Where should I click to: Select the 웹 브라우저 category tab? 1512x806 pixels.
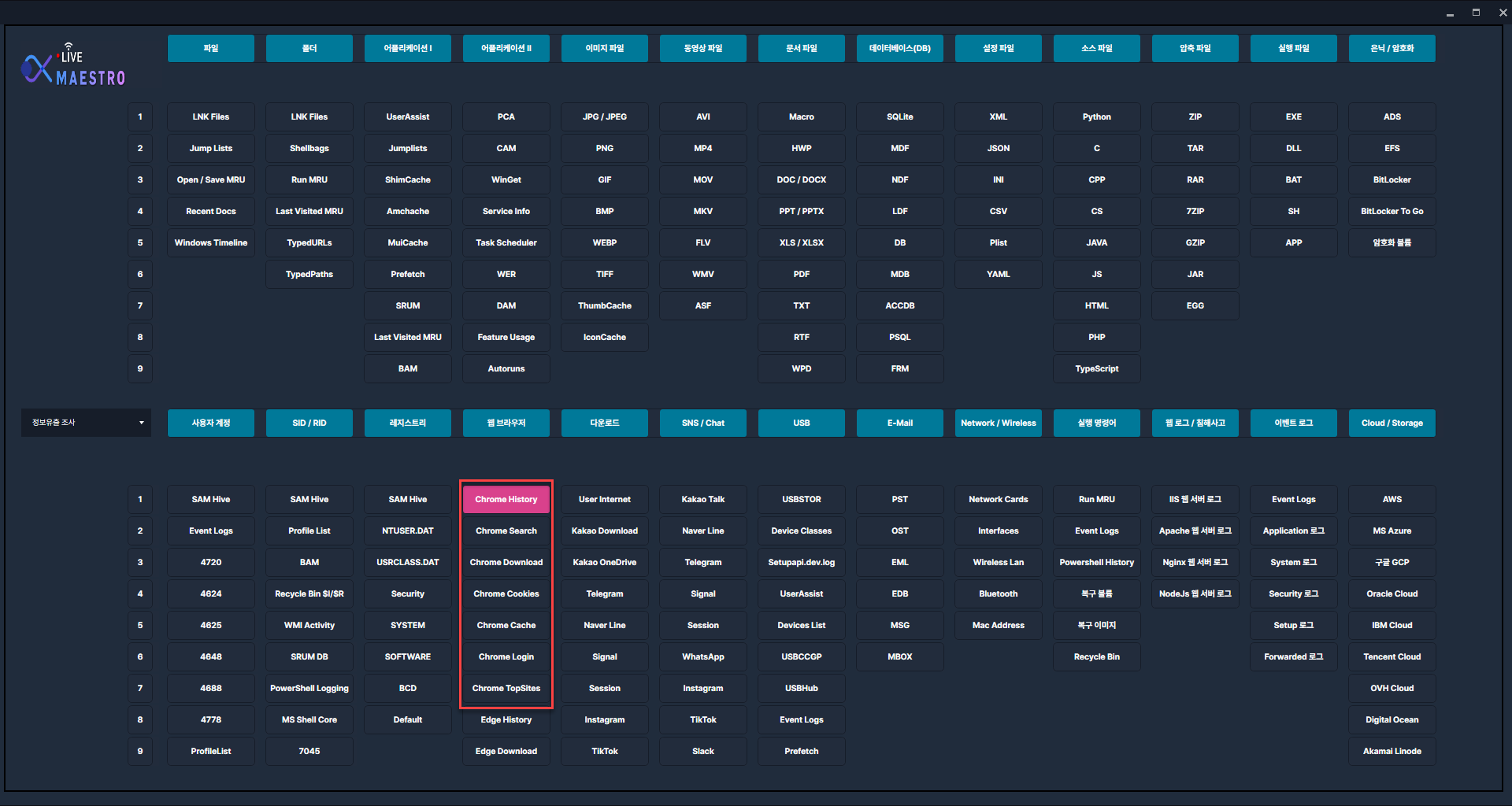click(506, 423)
